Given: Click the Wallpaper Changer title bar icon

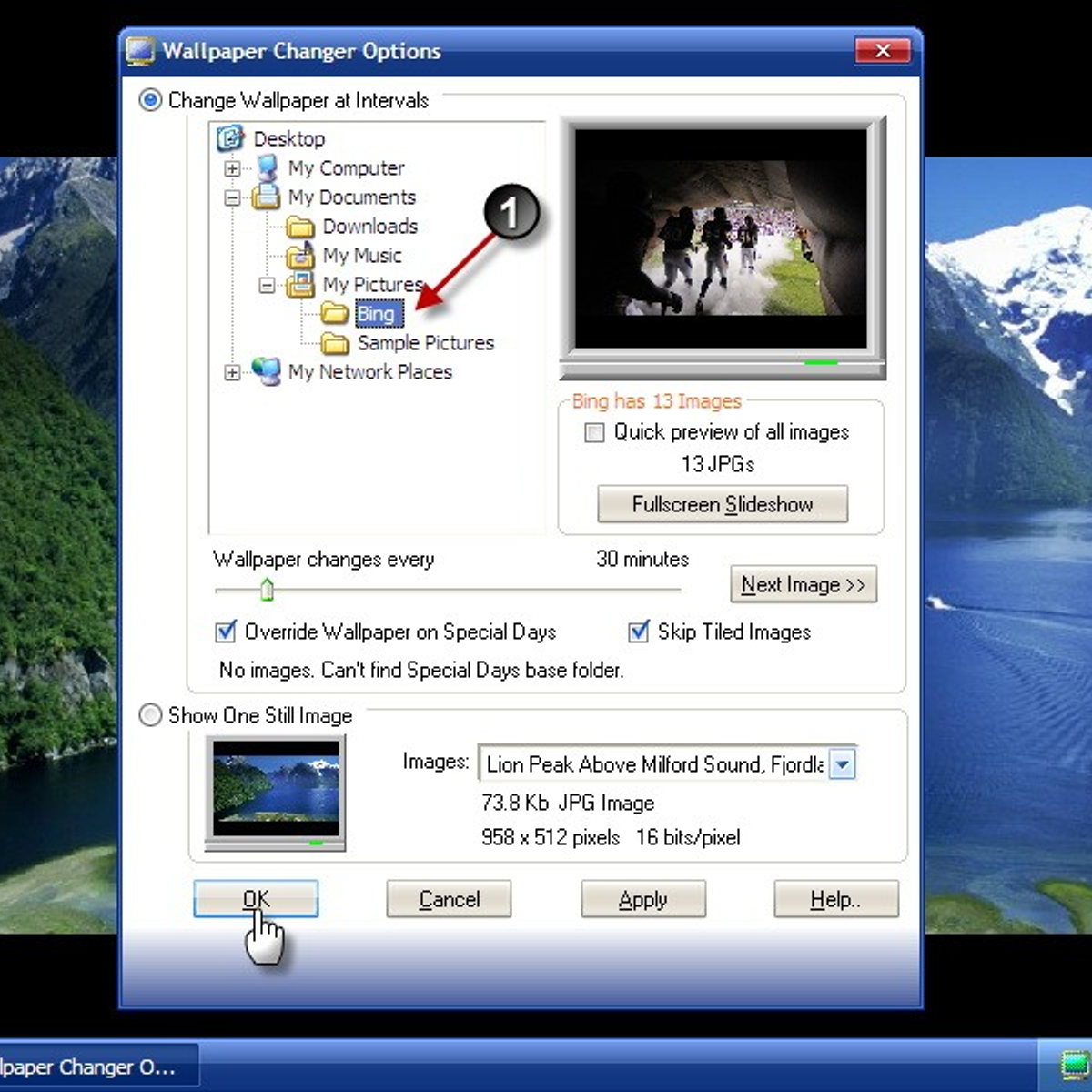Looking at the screenshot, I should point(140,51).
